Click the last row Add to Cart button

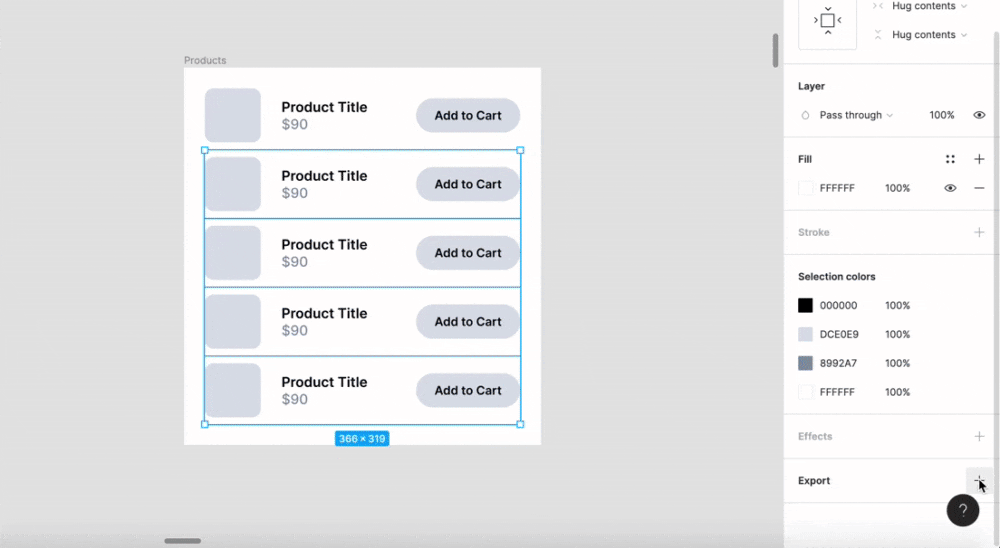click(468, 390)
